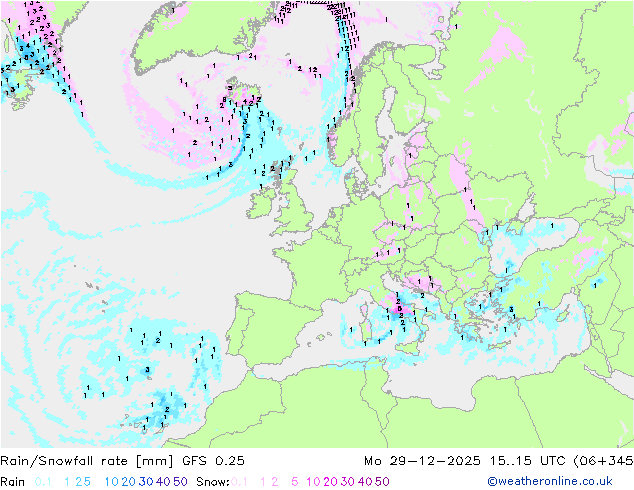Select the Rain 50 legend value
This screenshot has height=490, width=634.
tap(180, 482)
